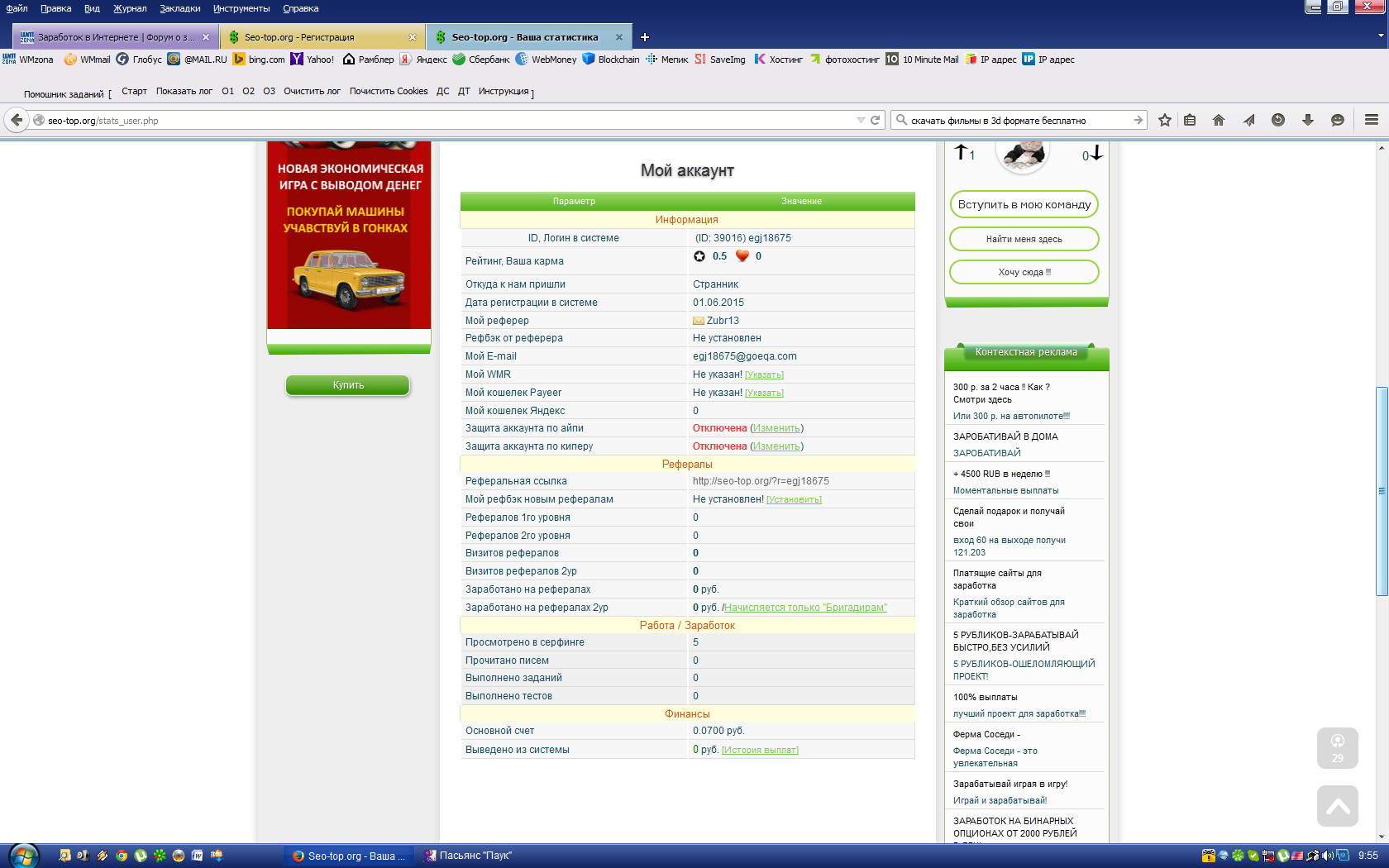The image size is (1389, 868).
Task: Reload the page with the refresh icon
Action: pos(875,120)
